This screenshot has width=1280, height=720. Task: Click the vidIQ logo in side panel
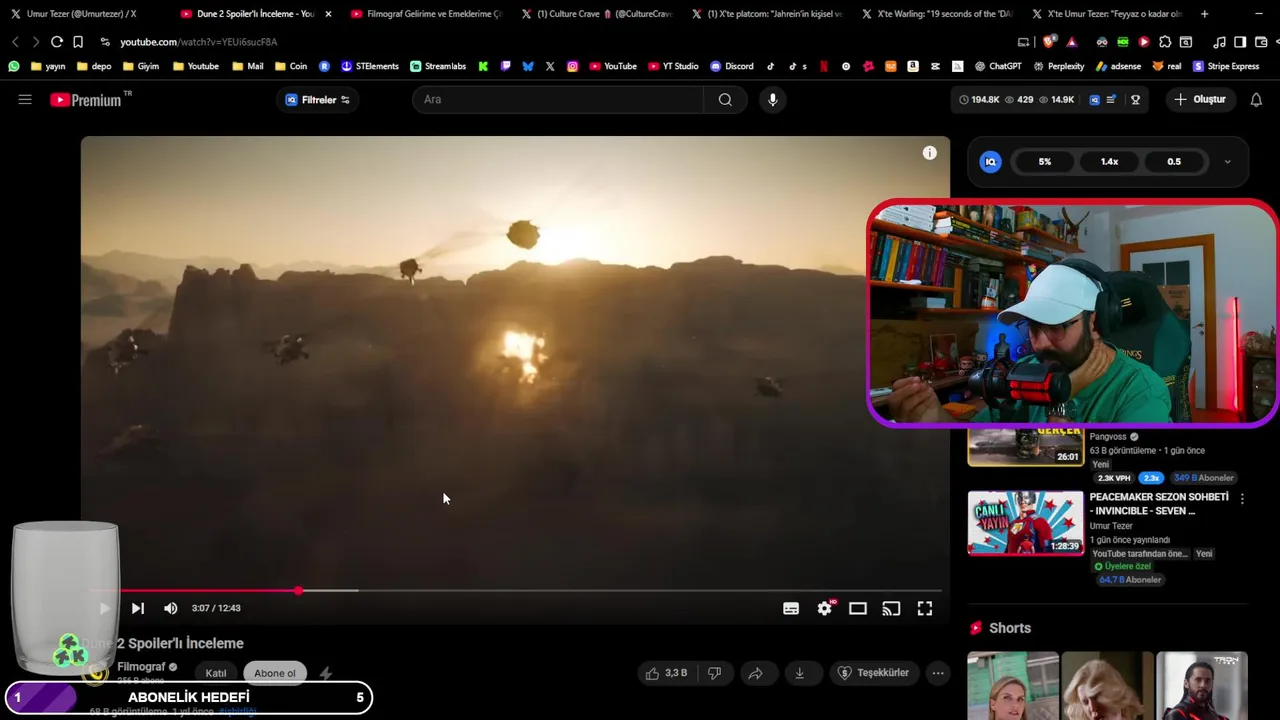(990, 162)
